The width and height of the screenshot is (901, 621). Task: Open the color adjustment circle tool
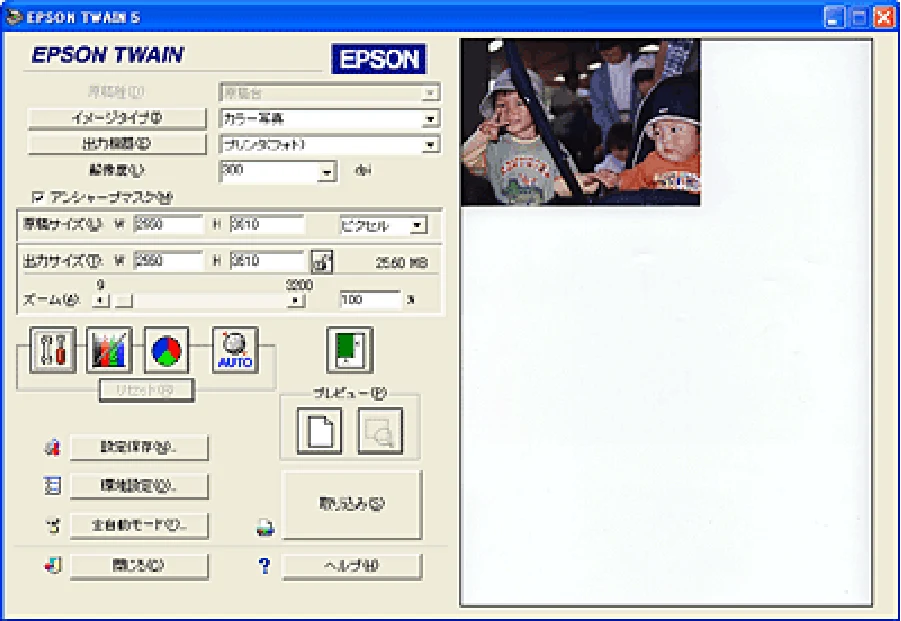coord(166,350)
